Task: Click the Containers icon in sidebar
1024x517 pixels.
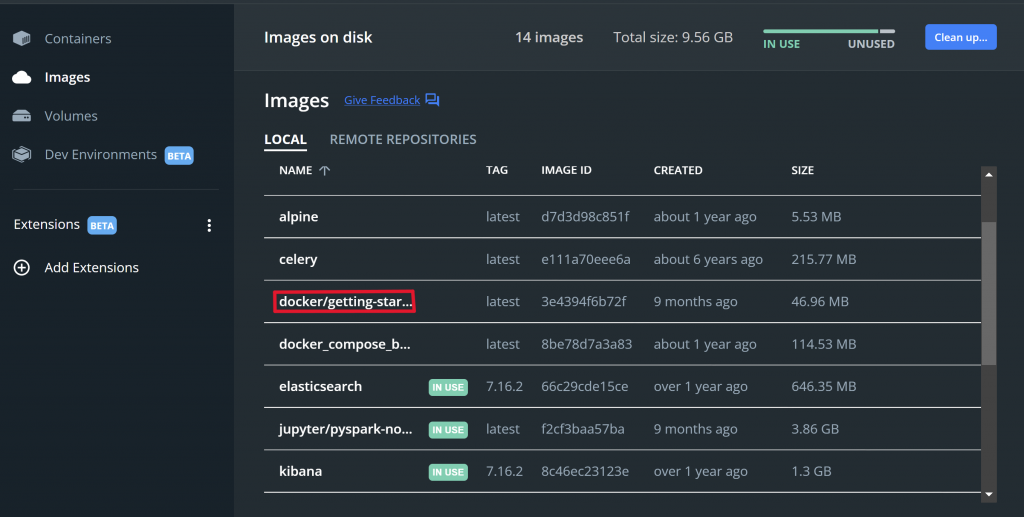Action: pyautogui.click(x=21, y=39)
